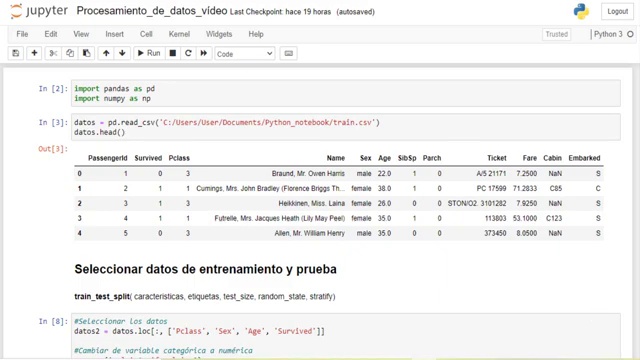Cut selected cells with scissors icon
This screenshot has height=360, width=640.
(53, 53)
